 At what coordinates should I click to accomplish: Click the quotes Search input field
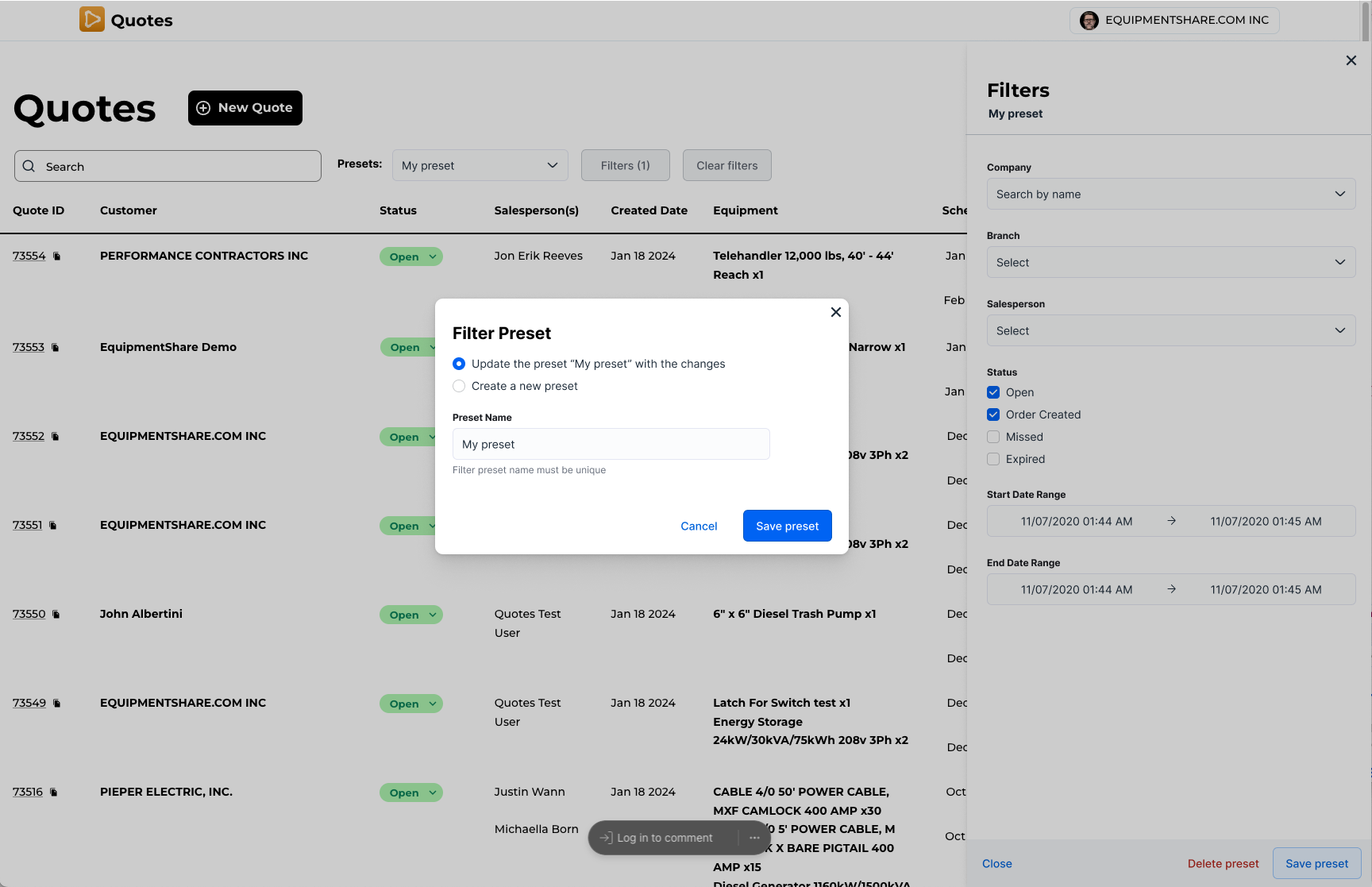(168, 166)
